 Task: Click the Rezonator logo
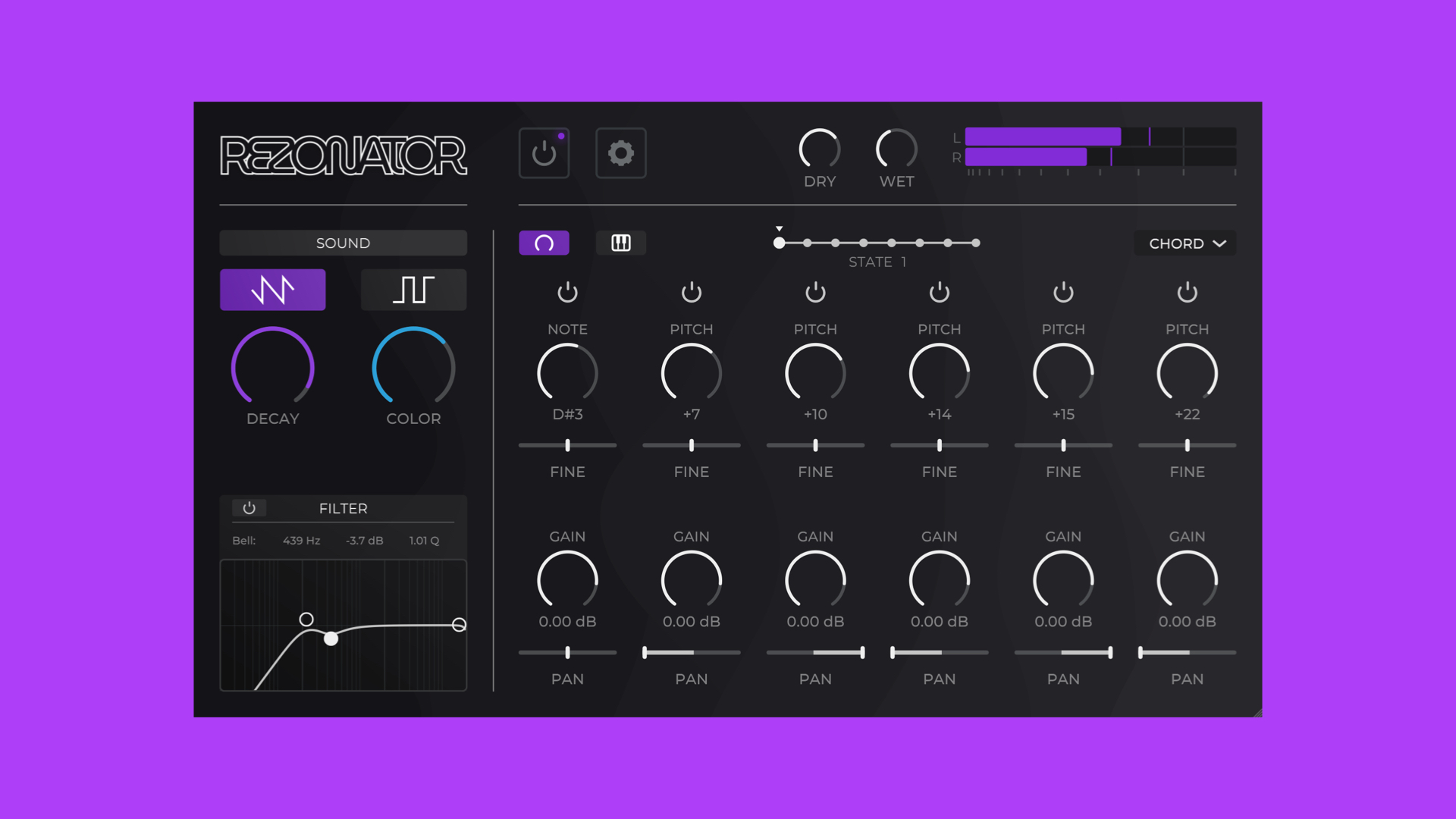tap(343, 154)
